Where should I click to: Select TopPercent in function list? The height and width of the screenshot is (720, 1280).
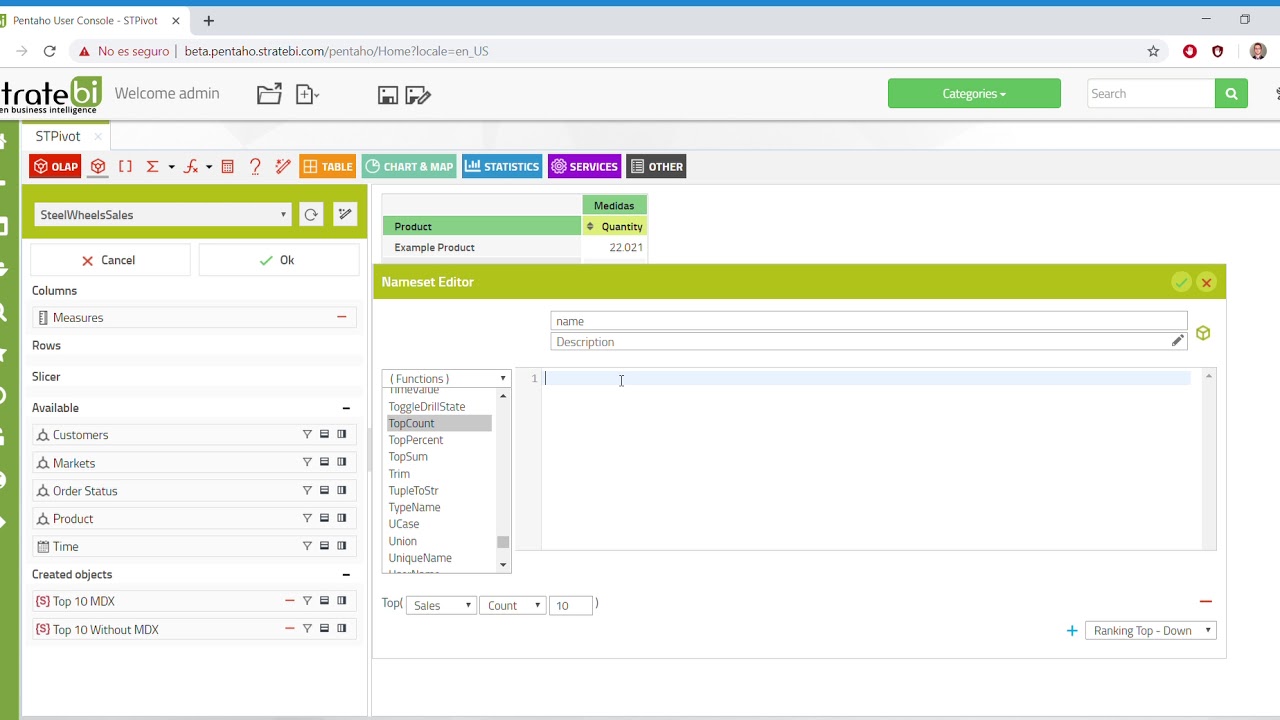pyautogui.click(x=416, y=440)
